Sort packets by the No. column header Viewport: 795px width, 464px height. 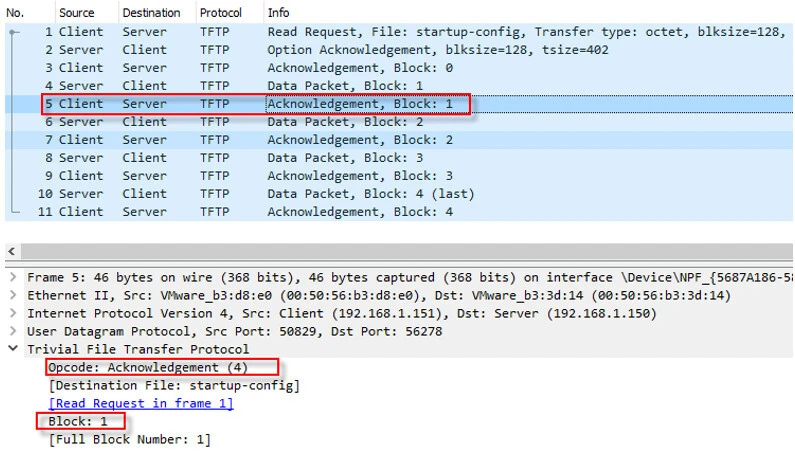click(x=18, y=13)
